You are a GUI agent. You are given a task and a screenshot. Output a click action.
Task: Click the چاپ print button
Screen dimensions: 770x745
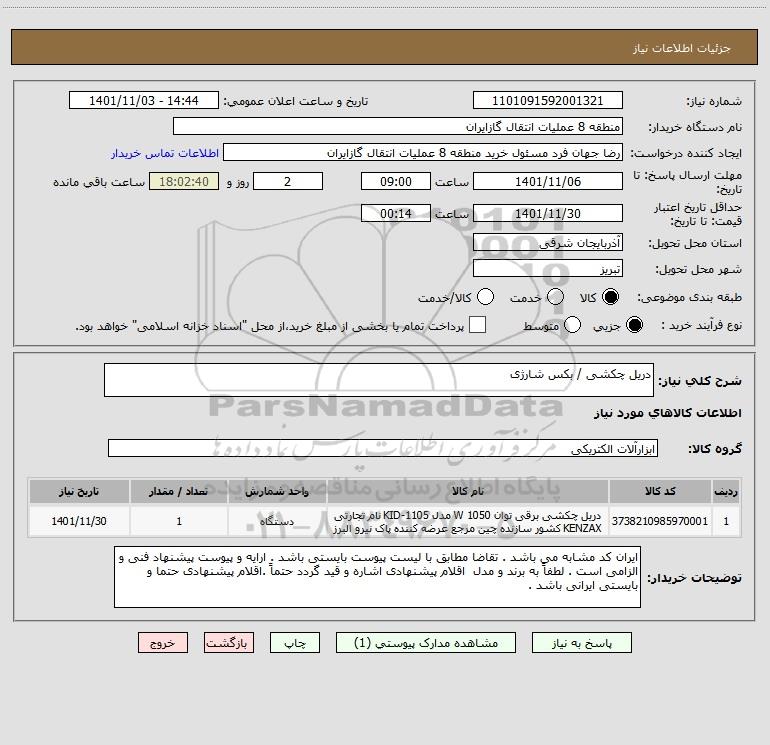pyautogui.click(x=295, y=643)
